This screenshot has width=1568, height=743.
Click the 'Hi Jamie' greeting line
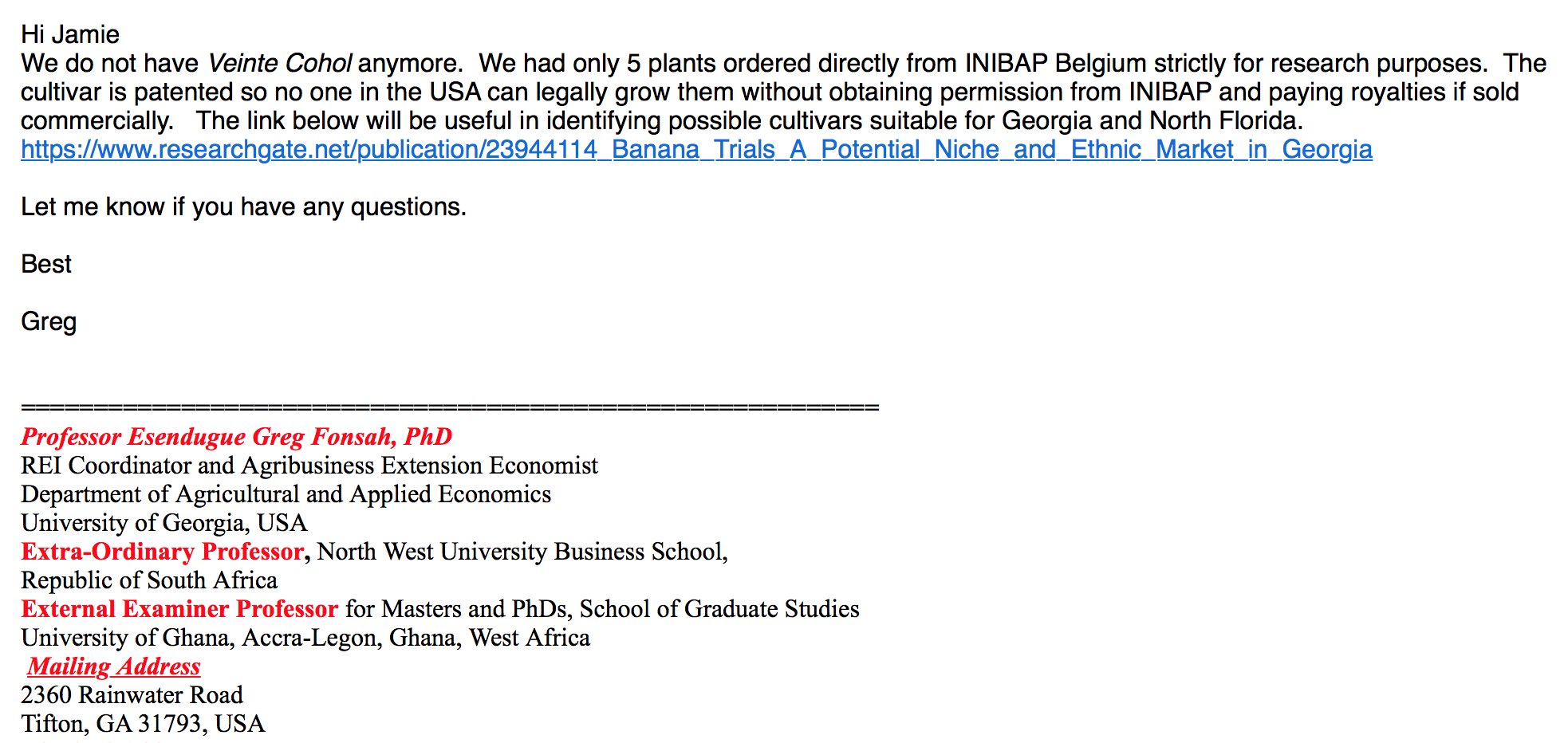click(x=70, y=35)
